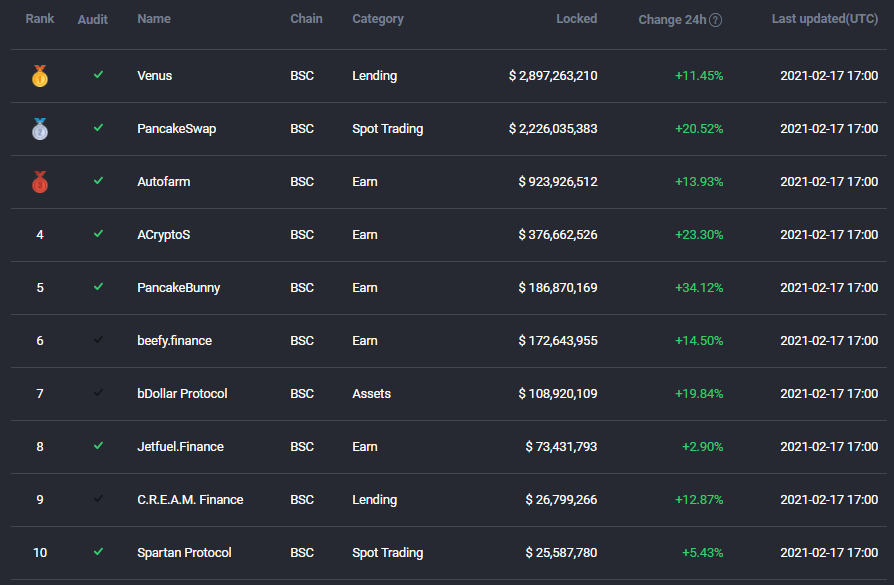The image size is (894, 585).
Task: Click the green audit checkmark for Spartan Protocol
Action: (99, 552)
